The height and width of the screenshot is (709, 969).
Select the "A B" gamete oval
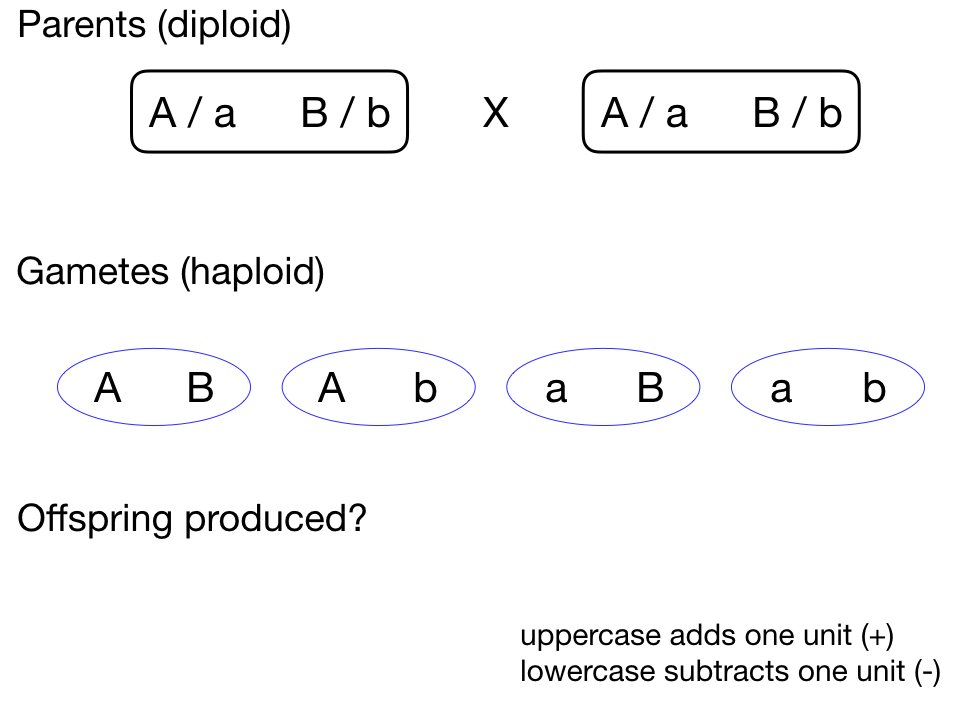(153, 388)
